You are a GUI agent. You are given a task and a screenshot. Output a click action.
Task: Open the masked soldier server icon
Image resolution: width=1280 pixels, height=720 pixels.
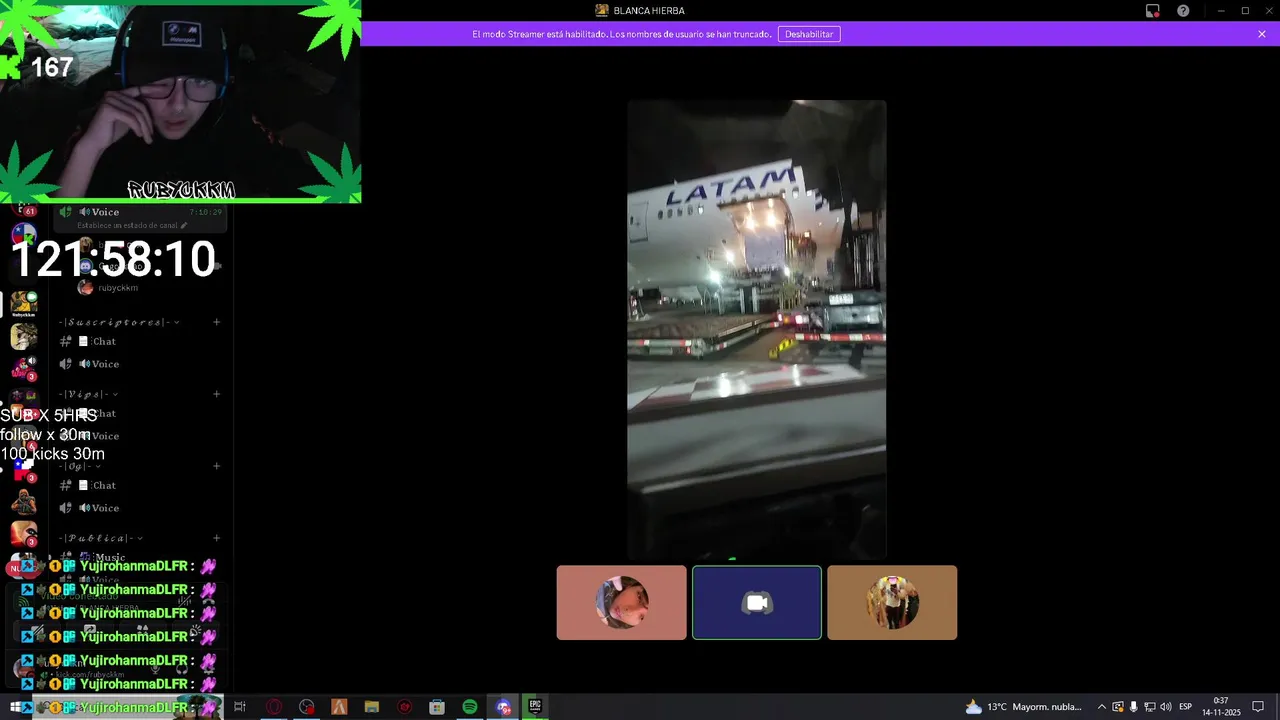[x=24, y=501]
